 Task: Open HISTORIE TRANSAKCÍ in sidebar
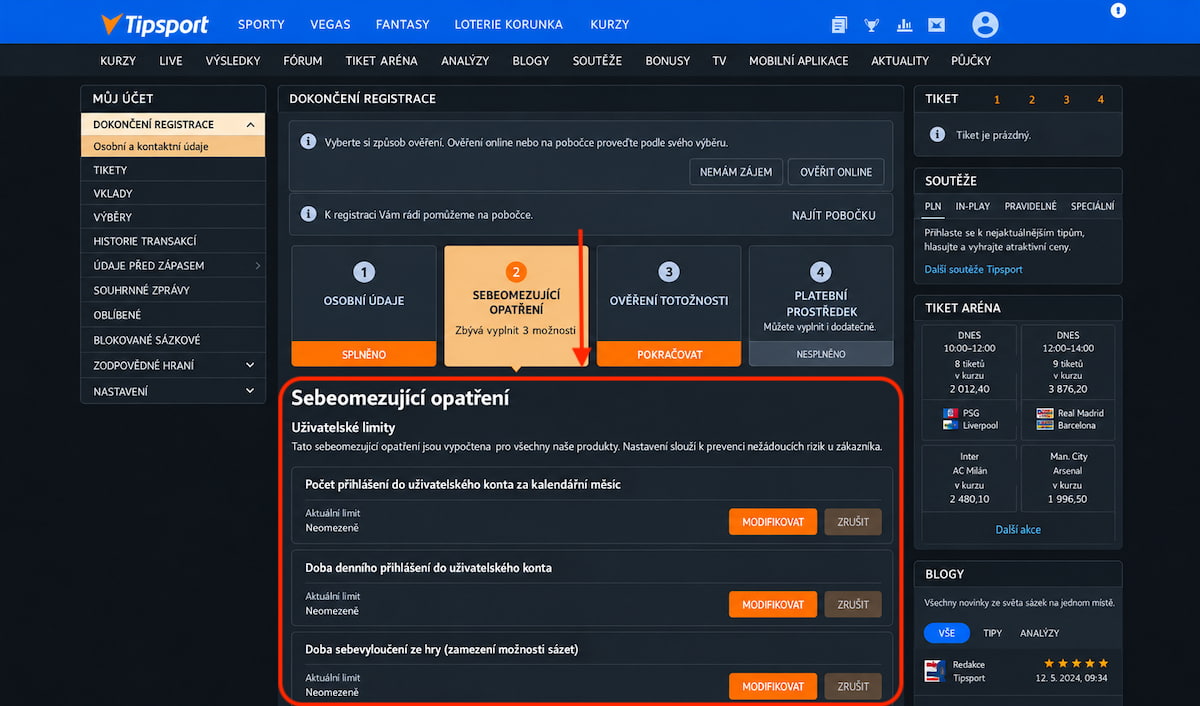pyautogui.click(x=173, y=241)
